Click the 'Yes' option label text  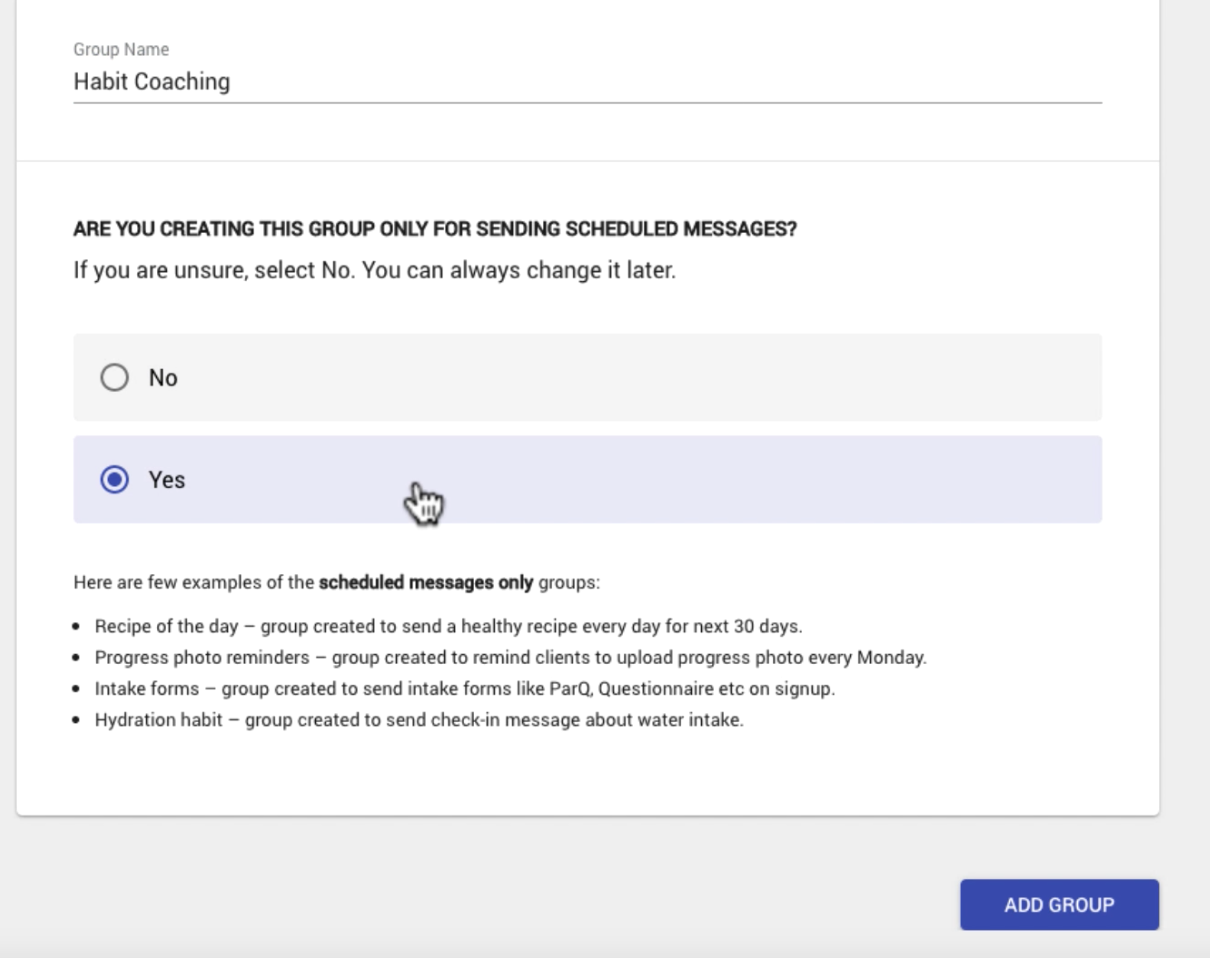[x=167, y=480]
